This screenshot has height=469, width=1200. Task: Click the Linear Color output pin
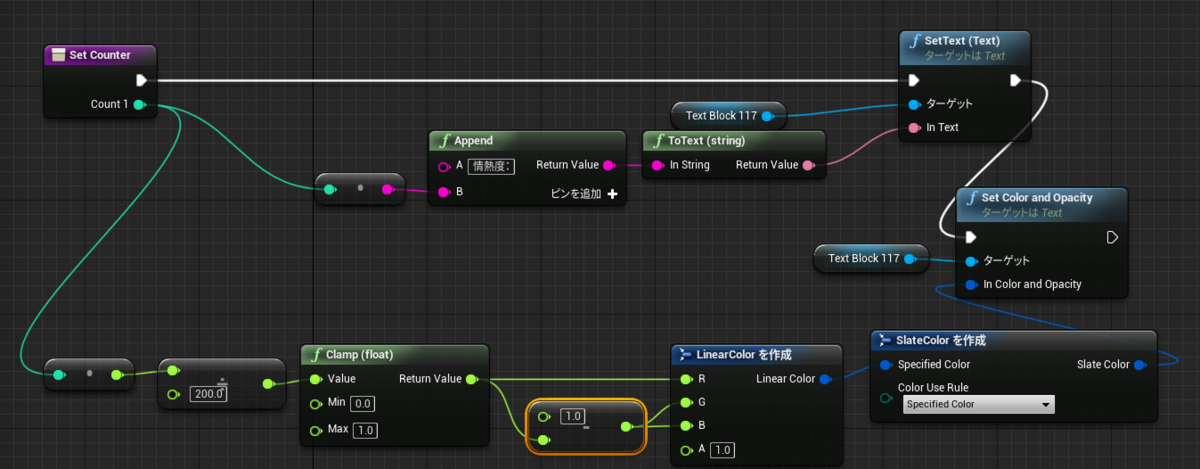tap(825, 379)
